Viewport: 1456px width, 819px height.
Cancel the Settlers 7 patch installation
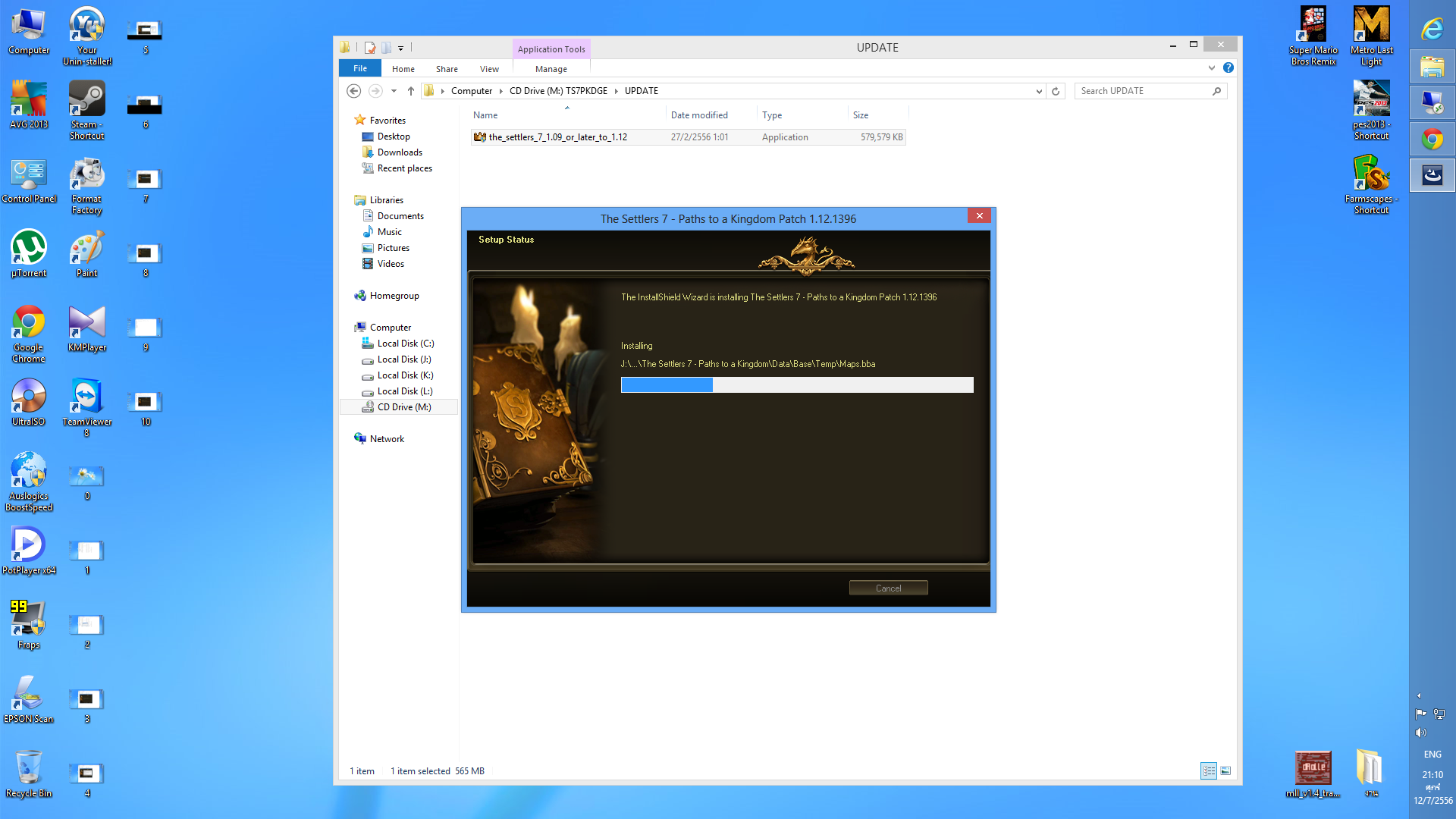click(x=888, y=588)
